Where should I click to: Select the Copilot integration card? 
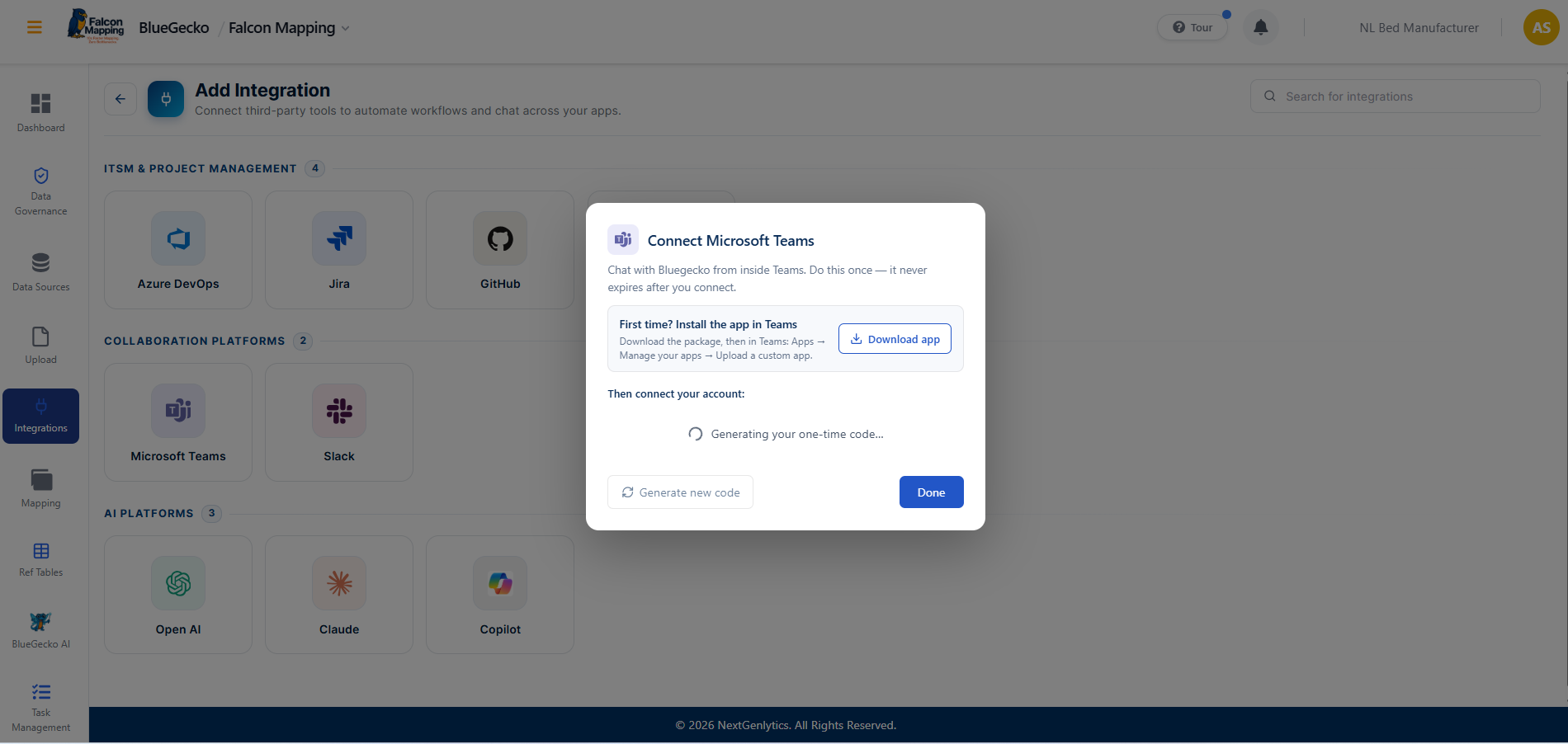click(500, 595)
